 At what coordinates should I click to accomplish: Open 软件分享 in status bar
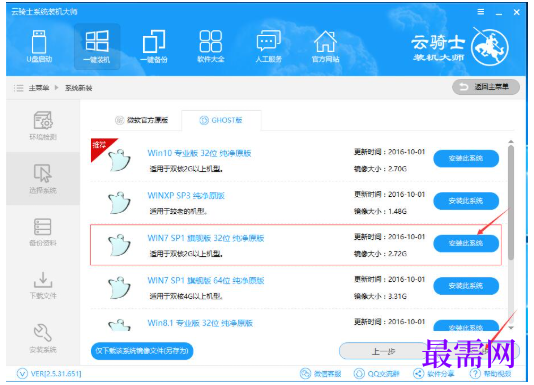(x=434, y=374)
